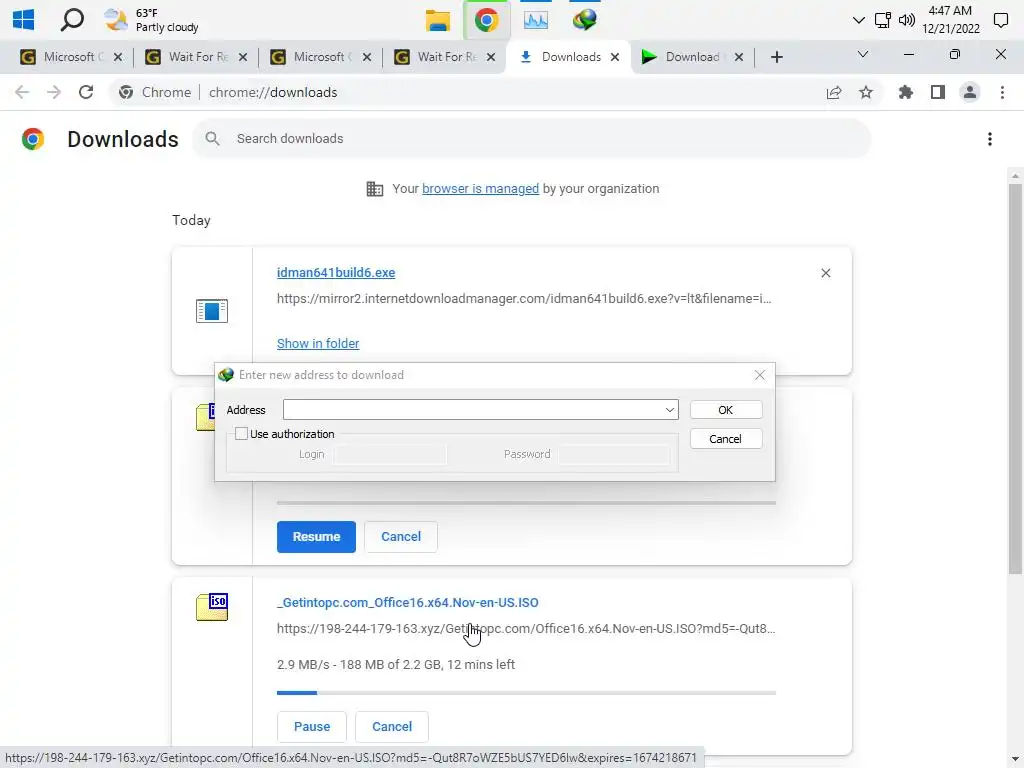Viewport: 1024px width, 768px height.
Task: Switch to the Chrome taskbar icon
Action: point(487,20)
